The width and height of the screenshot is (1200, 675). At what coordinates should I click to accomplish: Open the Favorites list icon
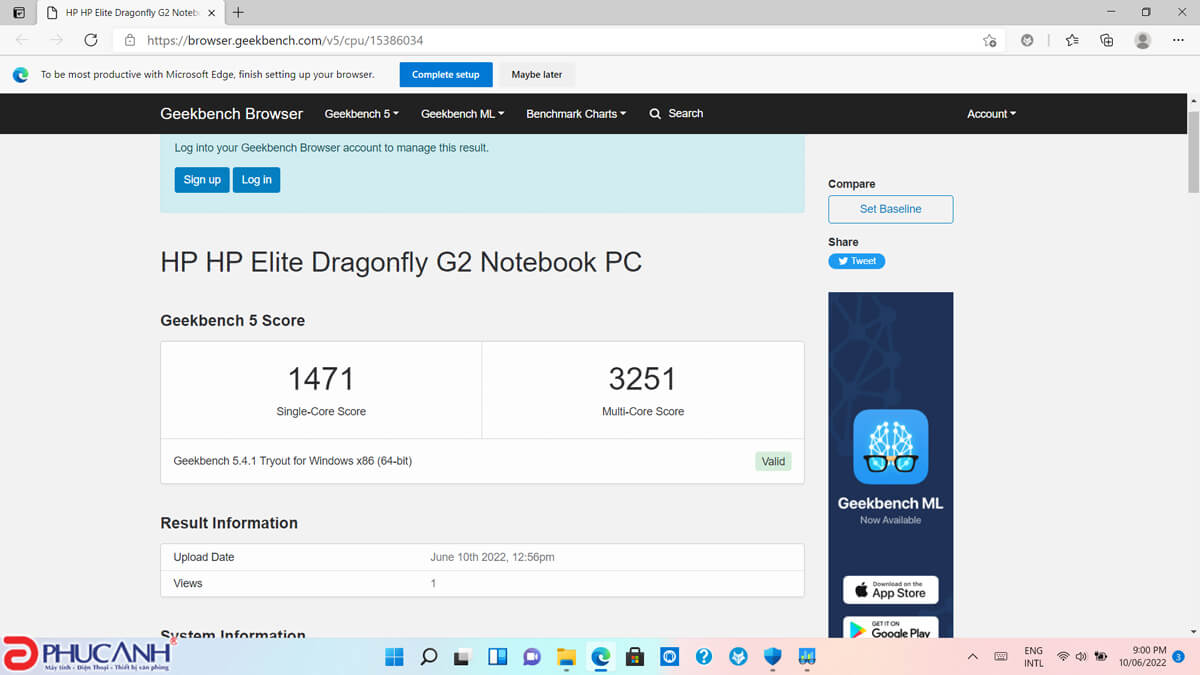click(1072, 41)
